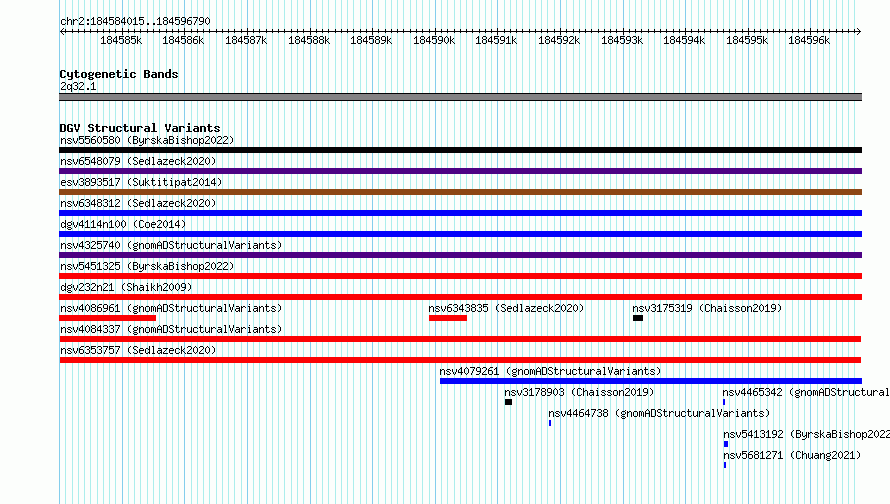
Task: Click the Cytogenetic Bands track title
Action: 119,74
